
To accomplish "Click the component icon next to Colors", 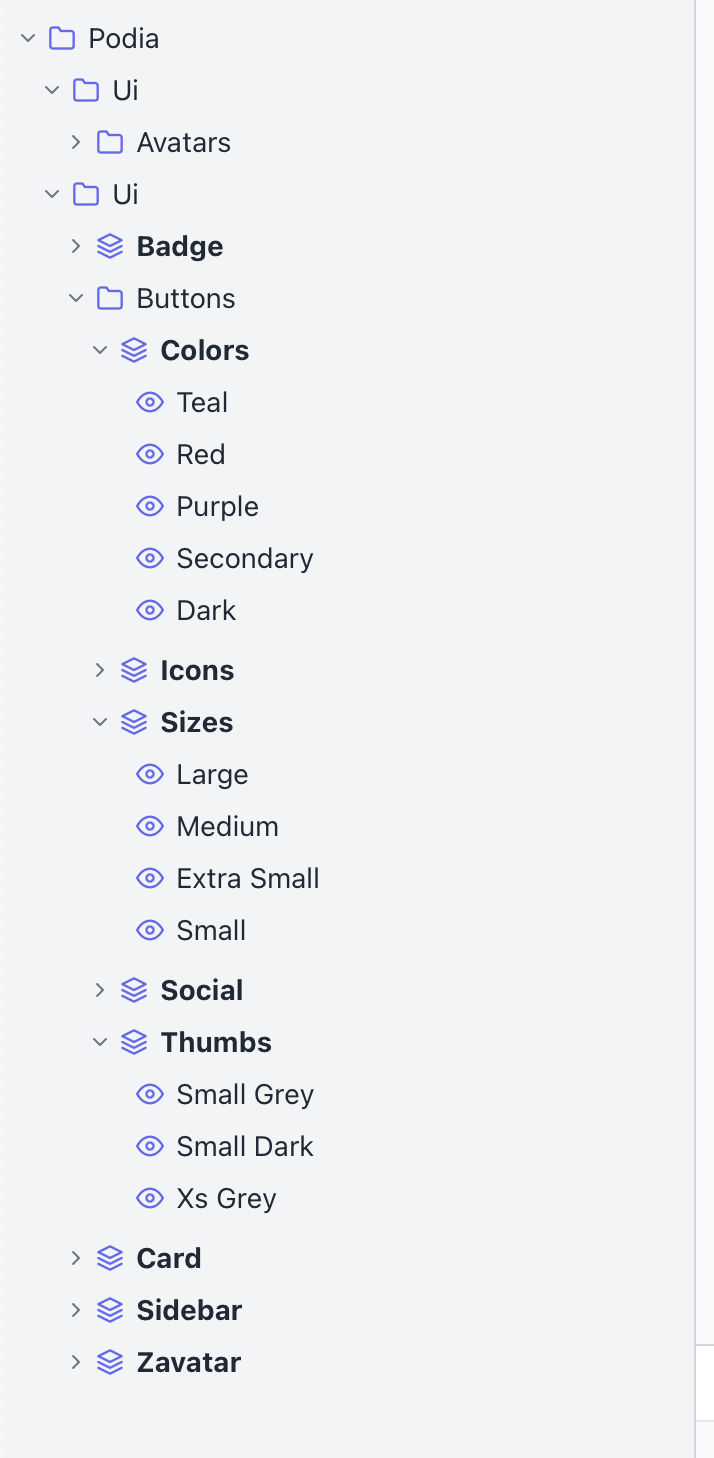I will (x=134, y=350).
